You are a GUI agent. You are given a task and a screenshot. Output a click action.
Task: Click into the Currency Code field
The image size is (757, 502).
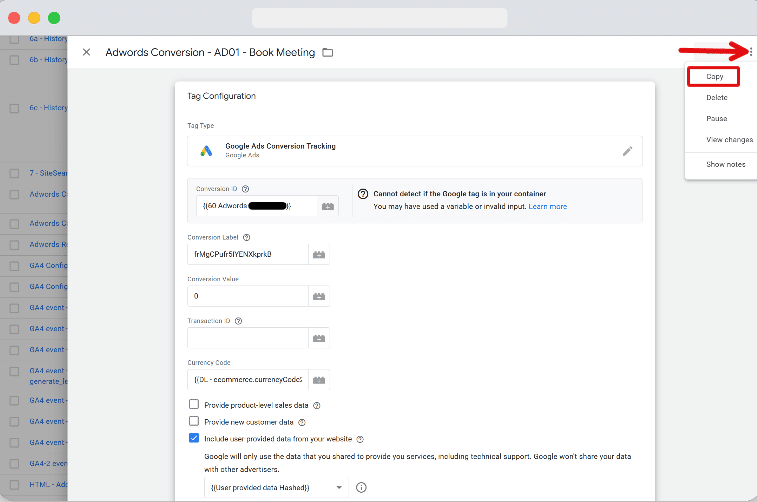248,380
